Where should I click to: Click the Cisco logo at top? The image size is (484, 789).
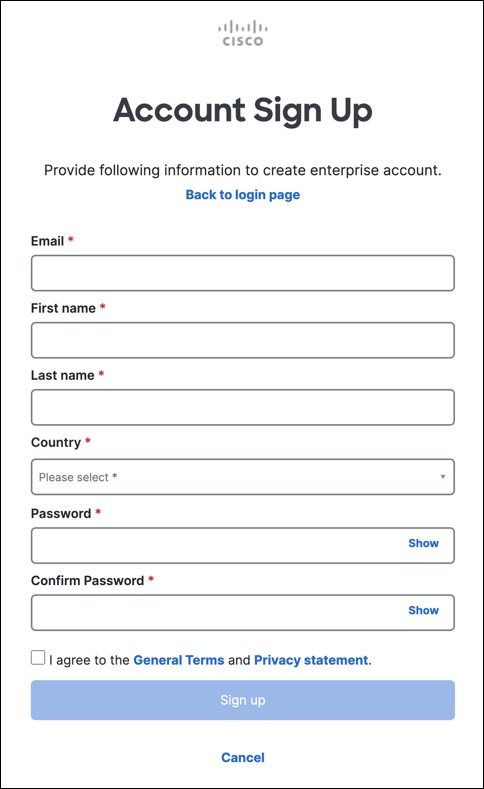pyautogui.click(x=243, y=33)
